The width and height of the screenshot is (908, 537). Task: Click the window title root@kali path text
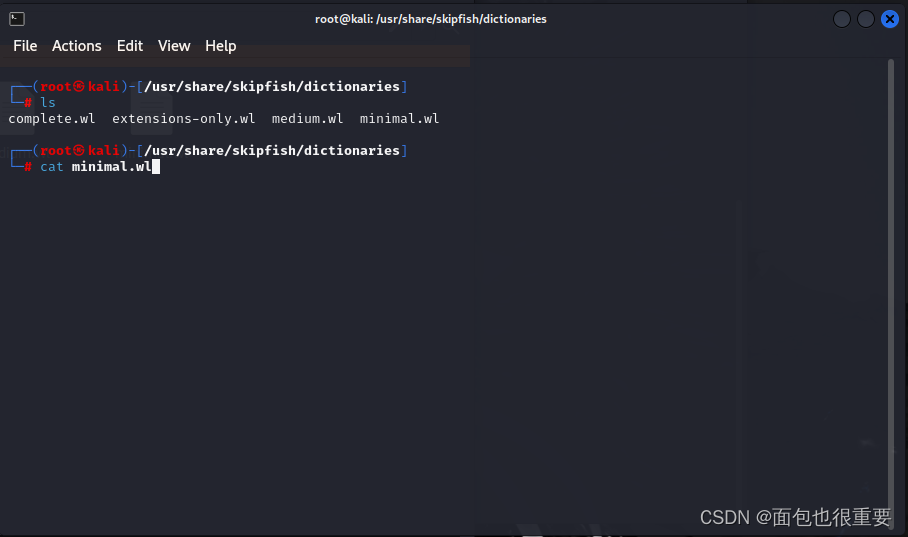click(431, 19)
